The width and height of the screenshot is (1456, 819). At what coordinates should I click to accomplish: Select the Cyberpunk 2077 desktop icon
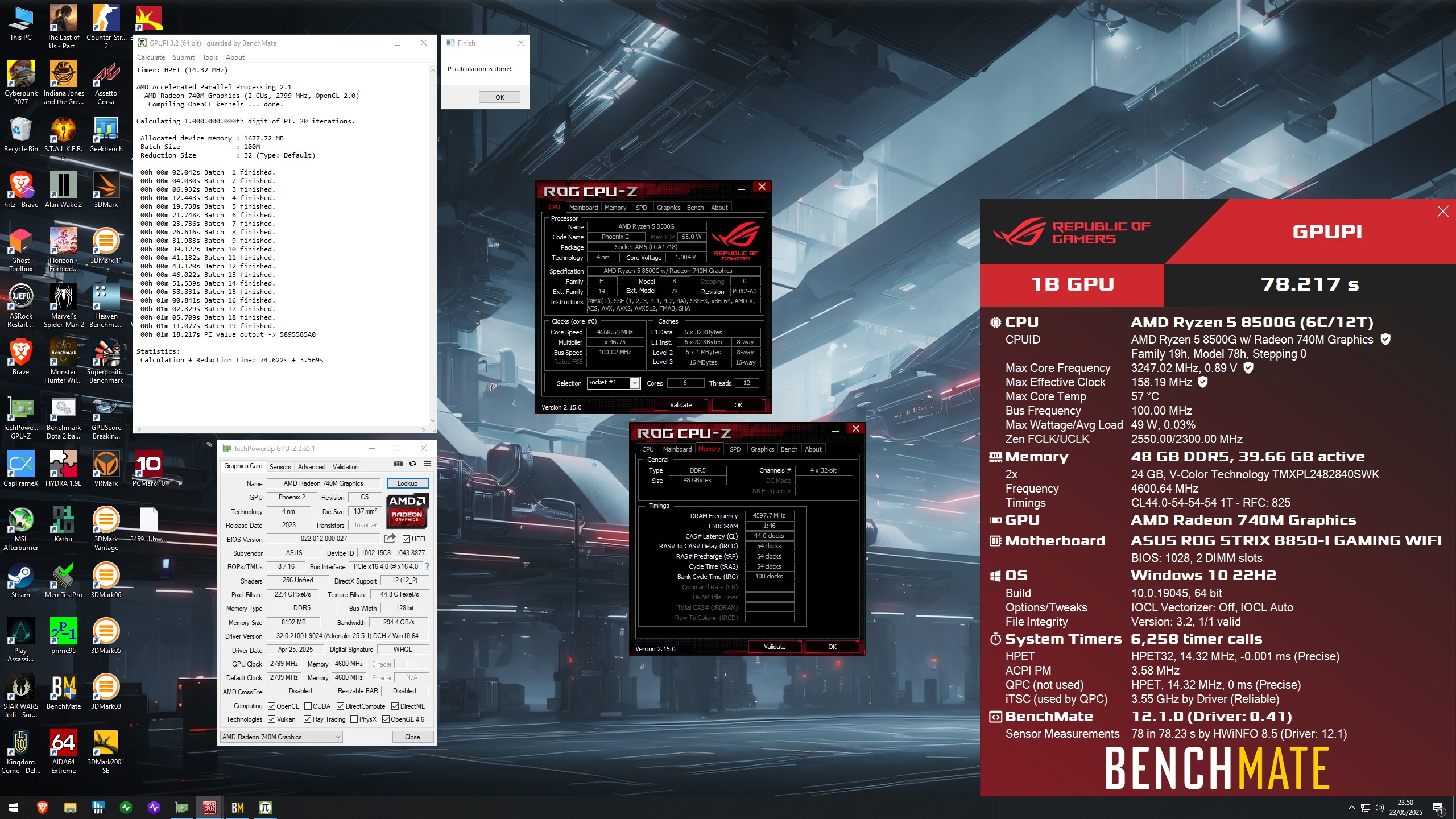coord(21,82)
